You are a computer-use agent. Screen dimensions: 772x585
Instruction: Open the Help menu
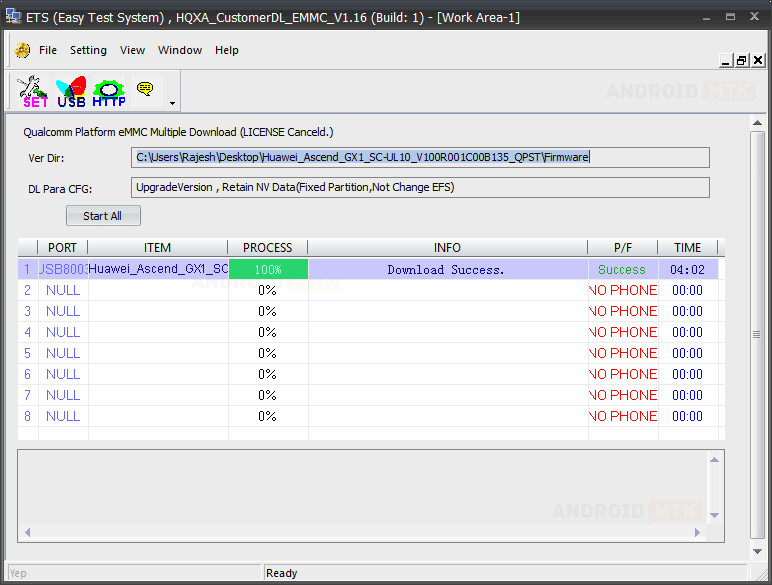pos(227,50)
